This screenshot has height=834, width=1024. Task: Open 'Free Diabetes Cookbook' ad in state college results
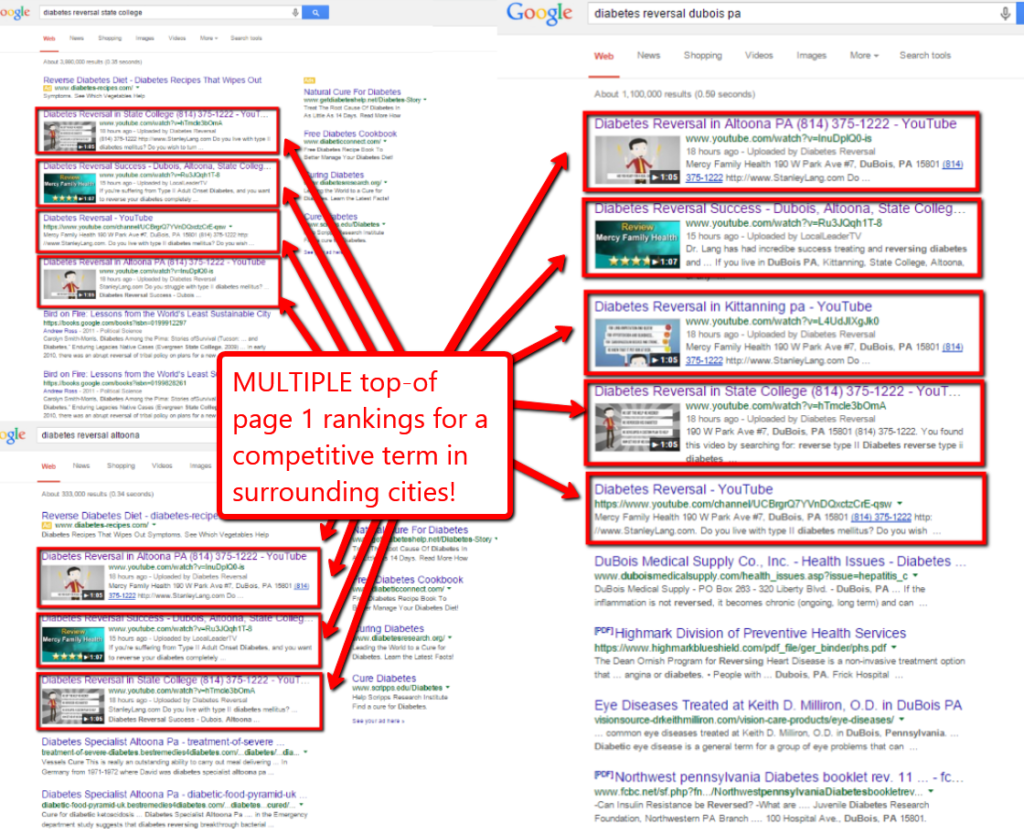350,133
